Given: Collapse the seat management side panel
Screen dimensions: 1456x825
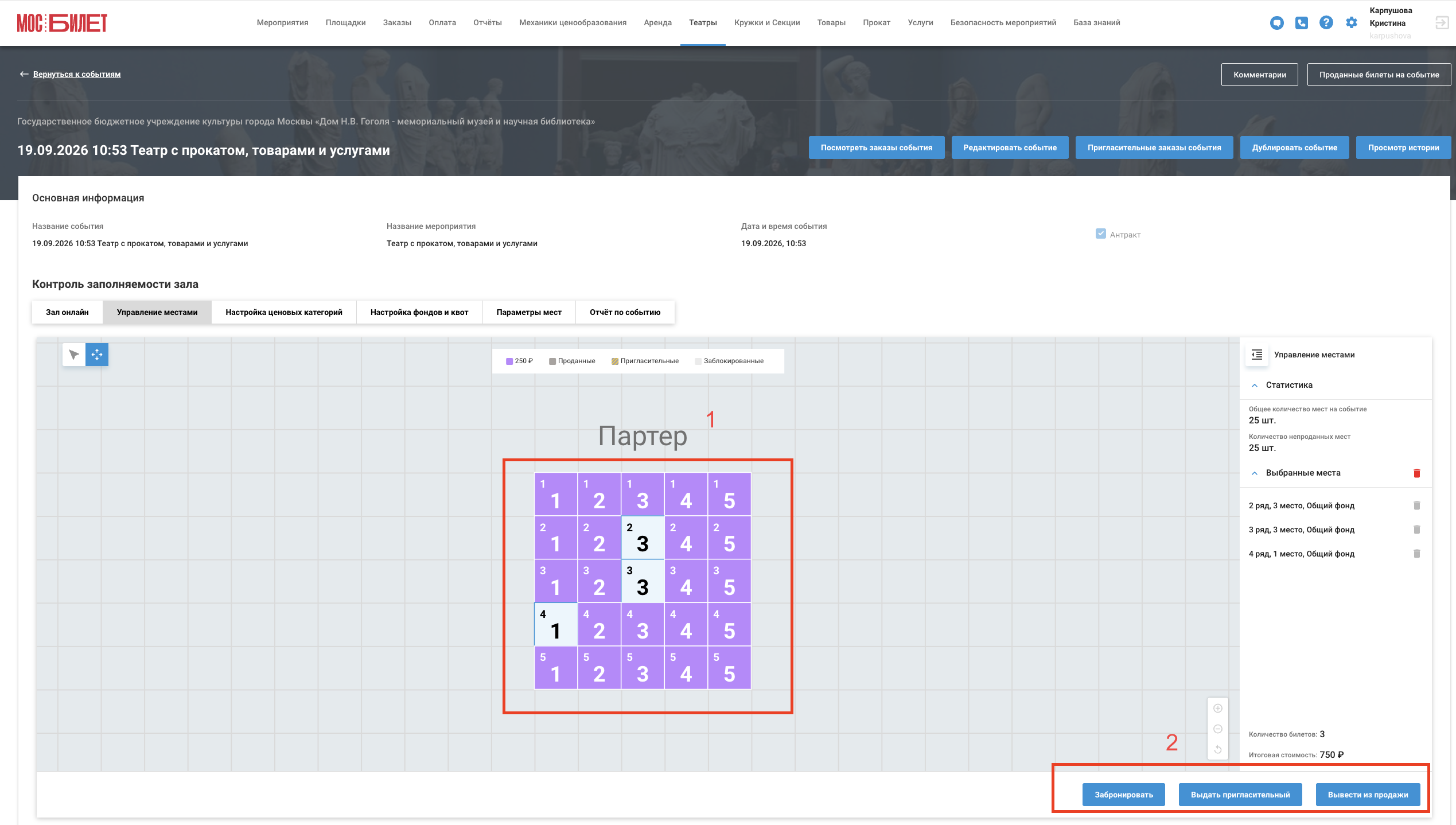Looking at the screenshot, I should click(1257, 355).
